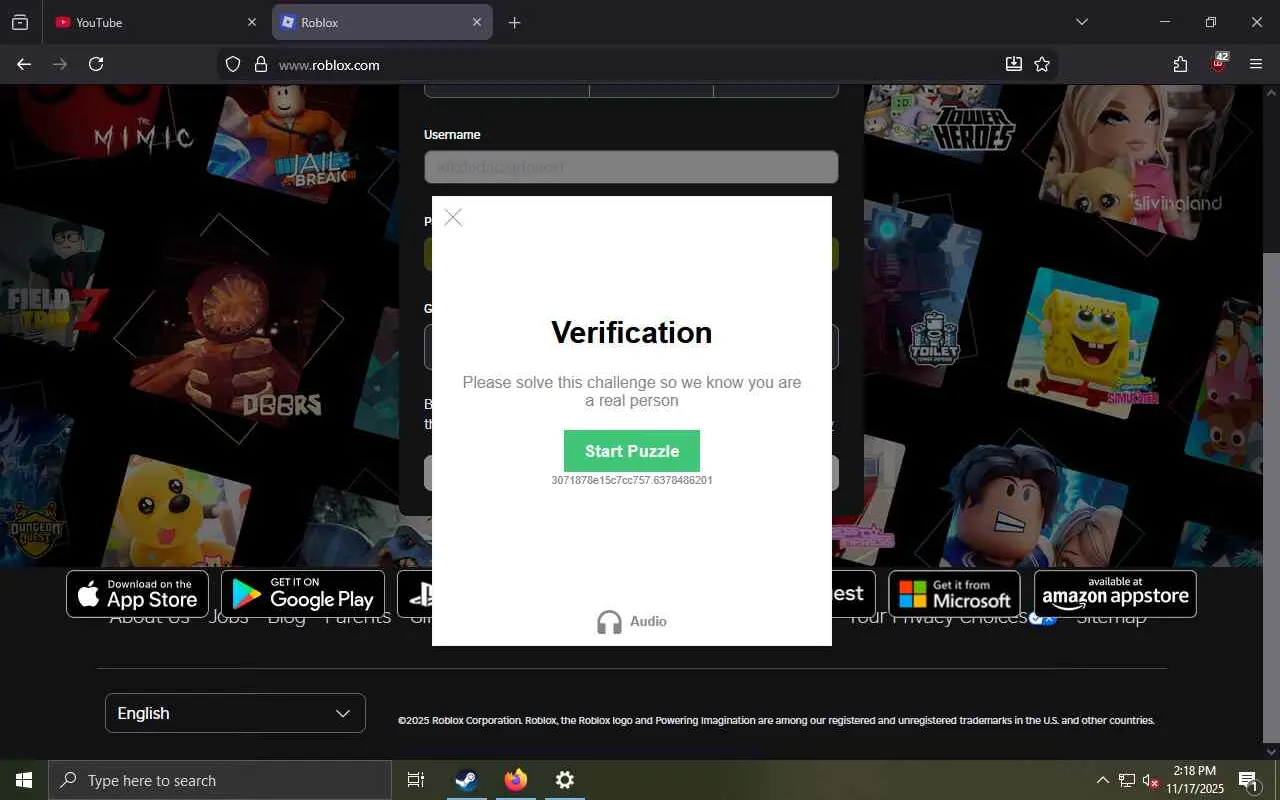Click the Username input field
The width and height of the screenshot is (1280, 800).
631,167
